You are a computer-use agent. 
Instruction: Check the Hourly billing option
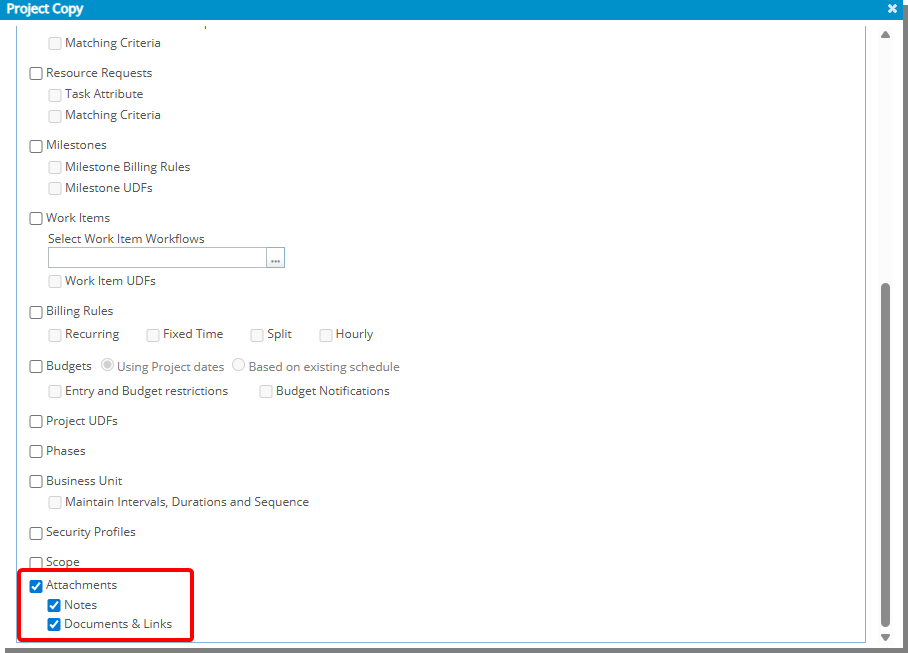(325, 334)
